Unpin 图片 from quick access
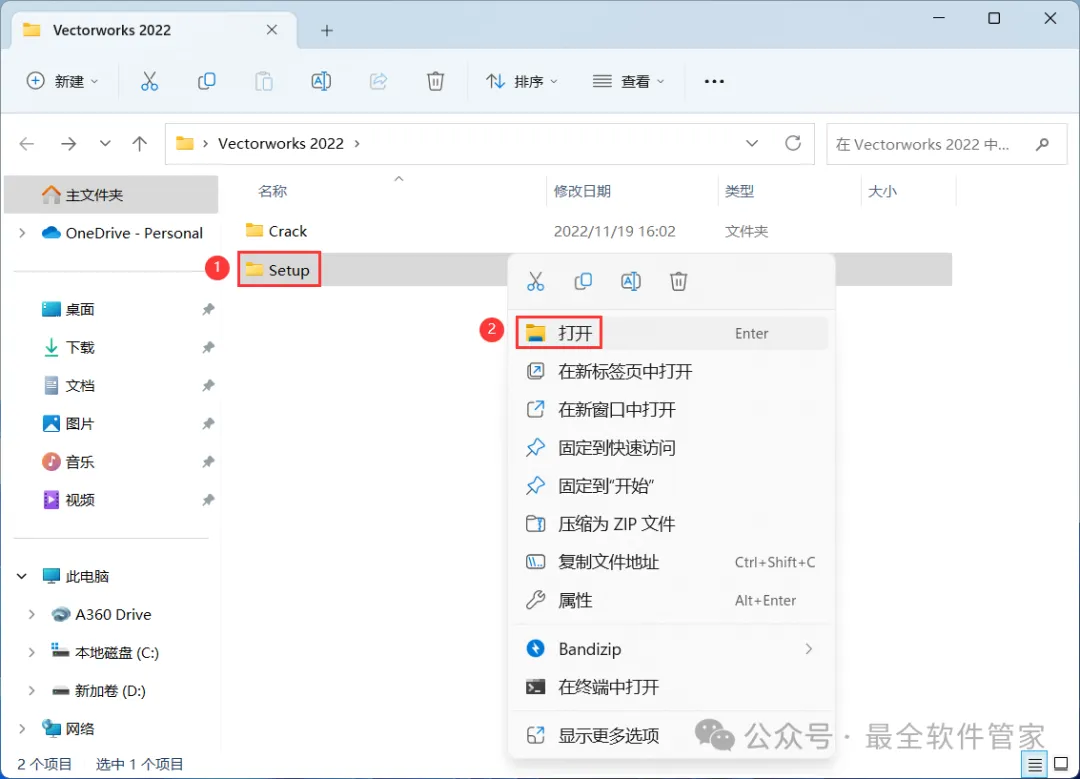 click(208, 424)
